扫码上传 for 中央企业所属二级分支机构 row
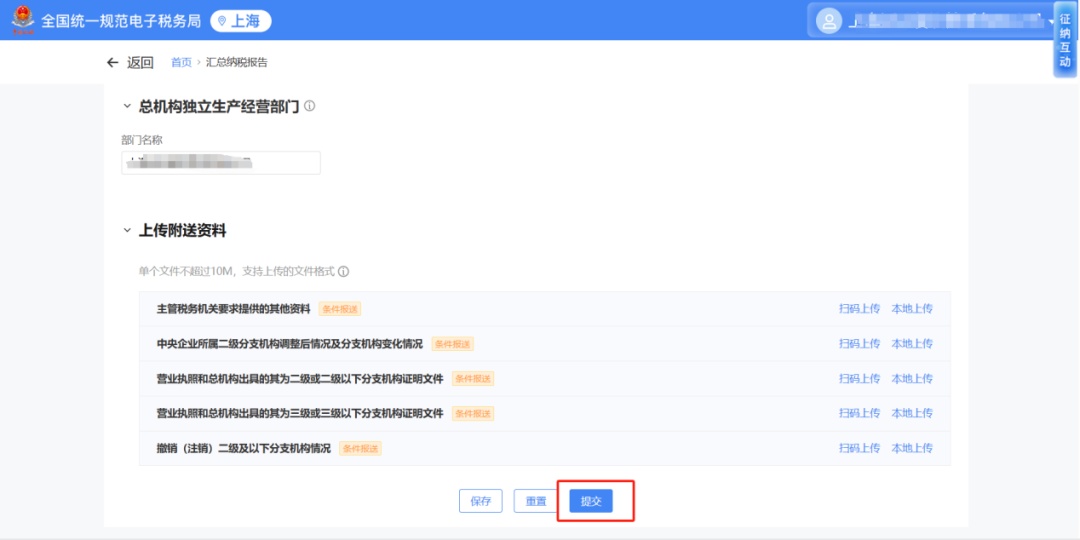This screenshot has height=540, width=1080. (859, 344)
